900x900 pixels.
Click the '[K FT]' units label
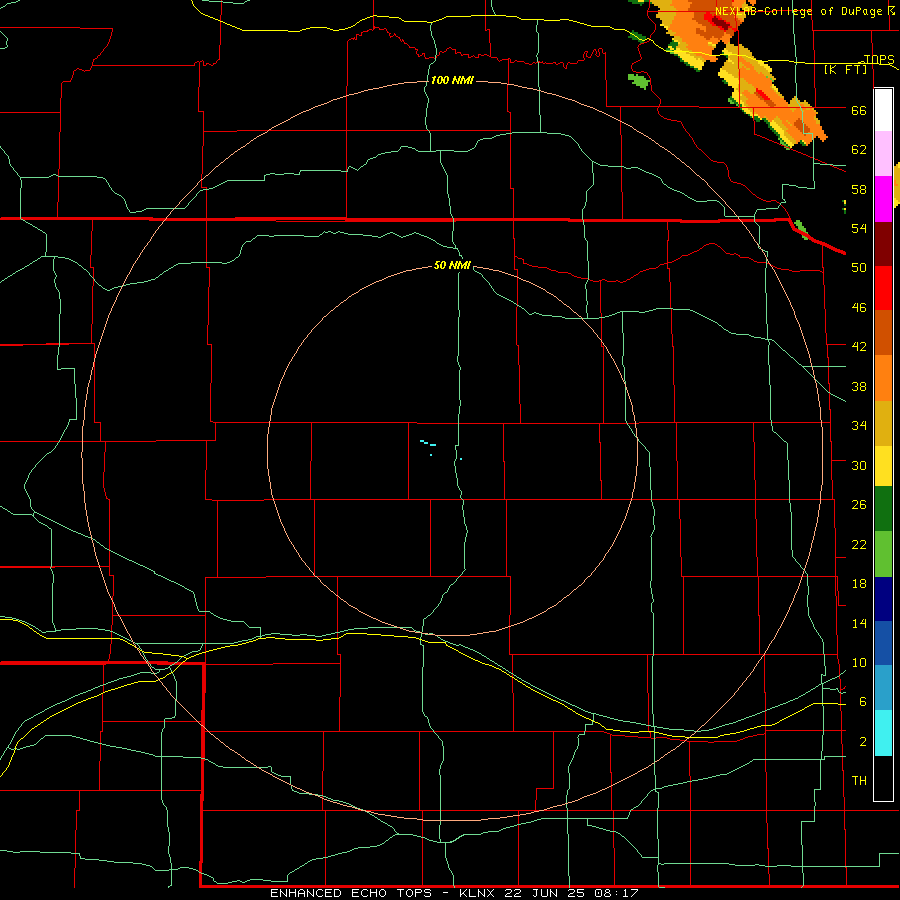point(846,69)
